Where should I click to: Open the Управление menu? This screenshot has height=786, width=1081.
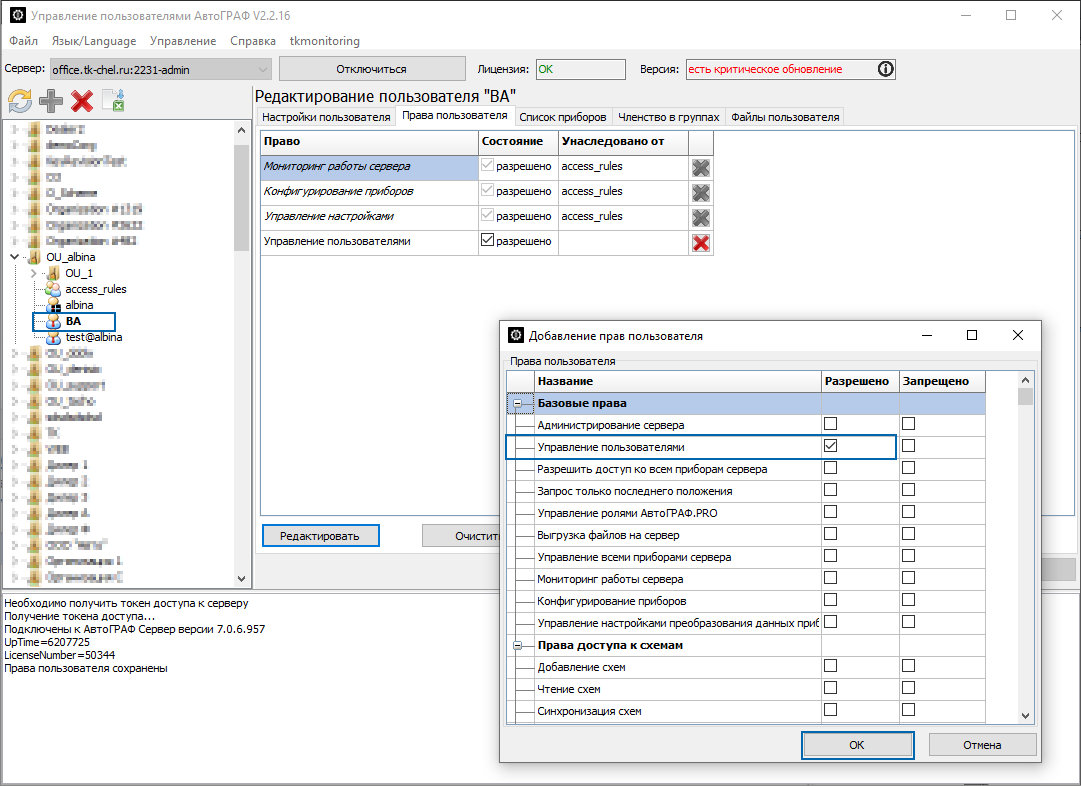click(183, 41)
